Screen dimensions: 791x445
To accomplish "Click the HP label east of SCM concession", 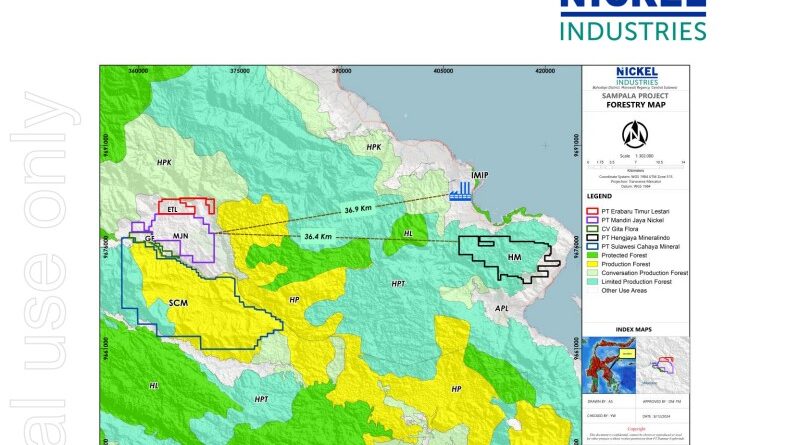I will pos(295,300).
